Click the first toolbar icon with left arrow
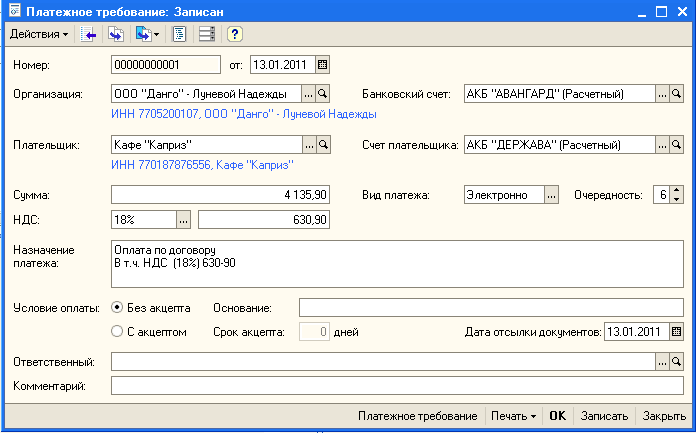 click(88, 34)
